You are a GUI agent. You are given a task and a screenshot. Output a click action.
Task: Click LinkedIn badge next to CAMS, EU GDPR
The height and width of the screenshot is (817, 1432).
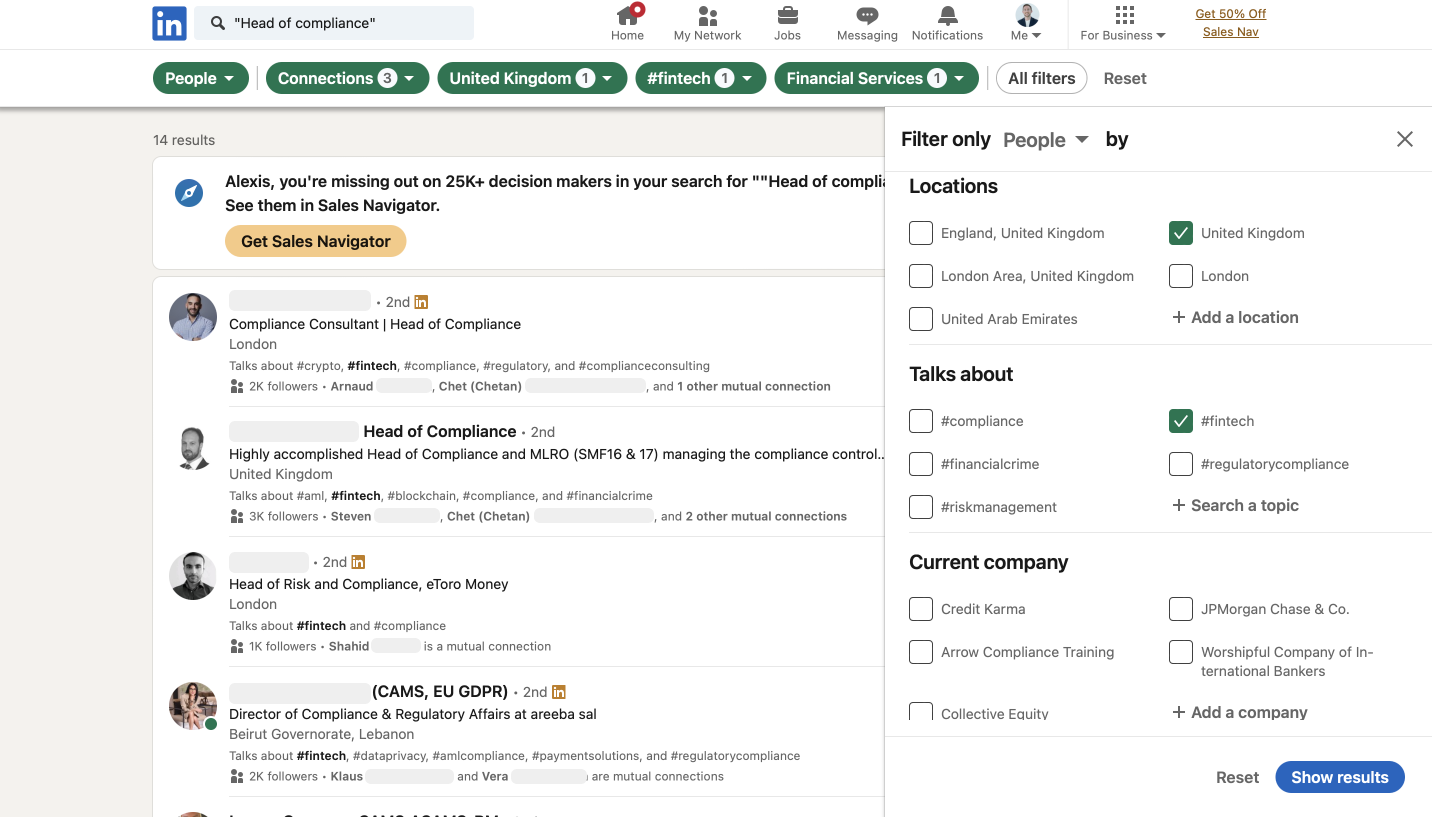[x=558, y=692]
